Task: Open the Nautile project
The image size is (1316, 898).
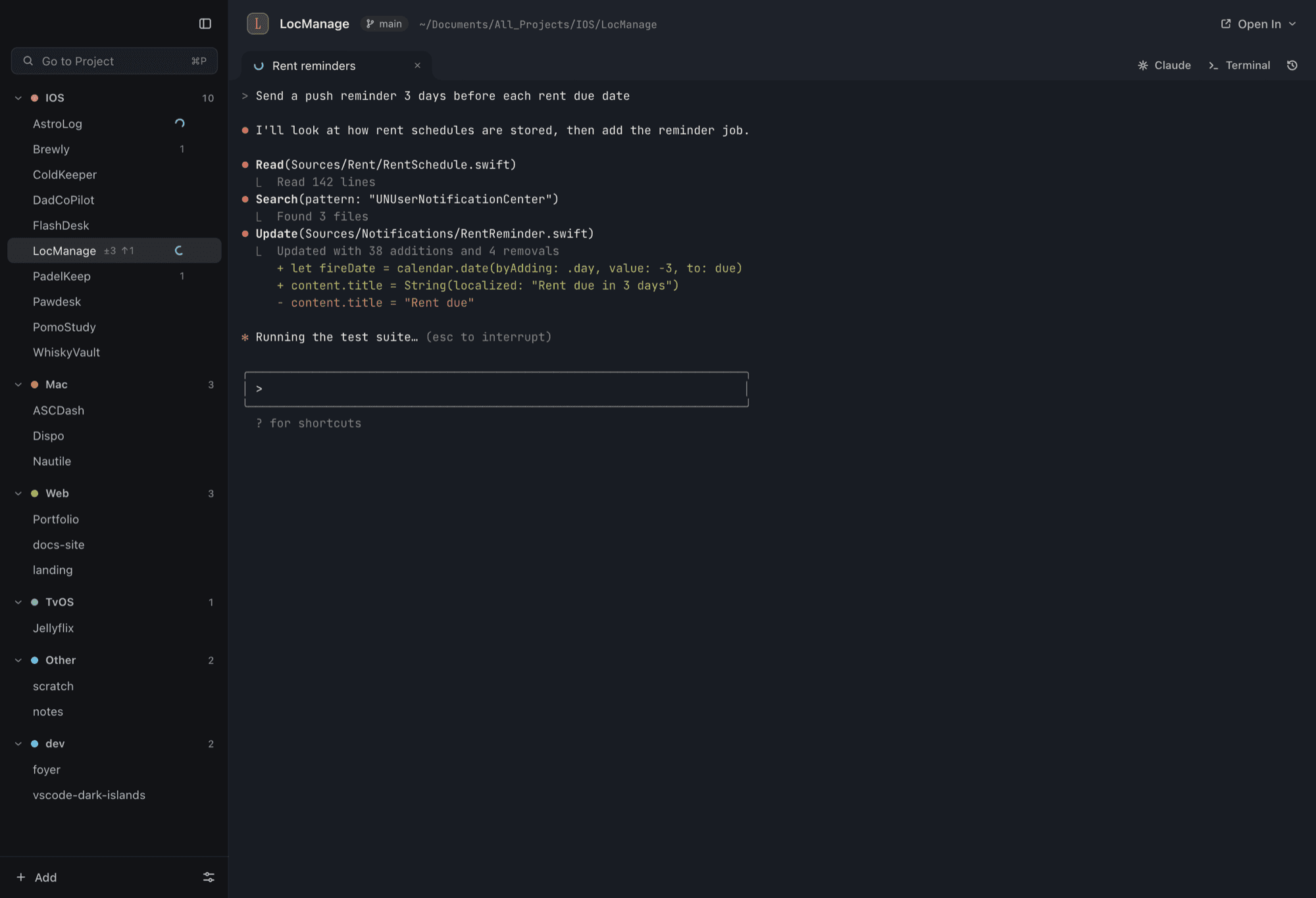Action: point(114,461)
